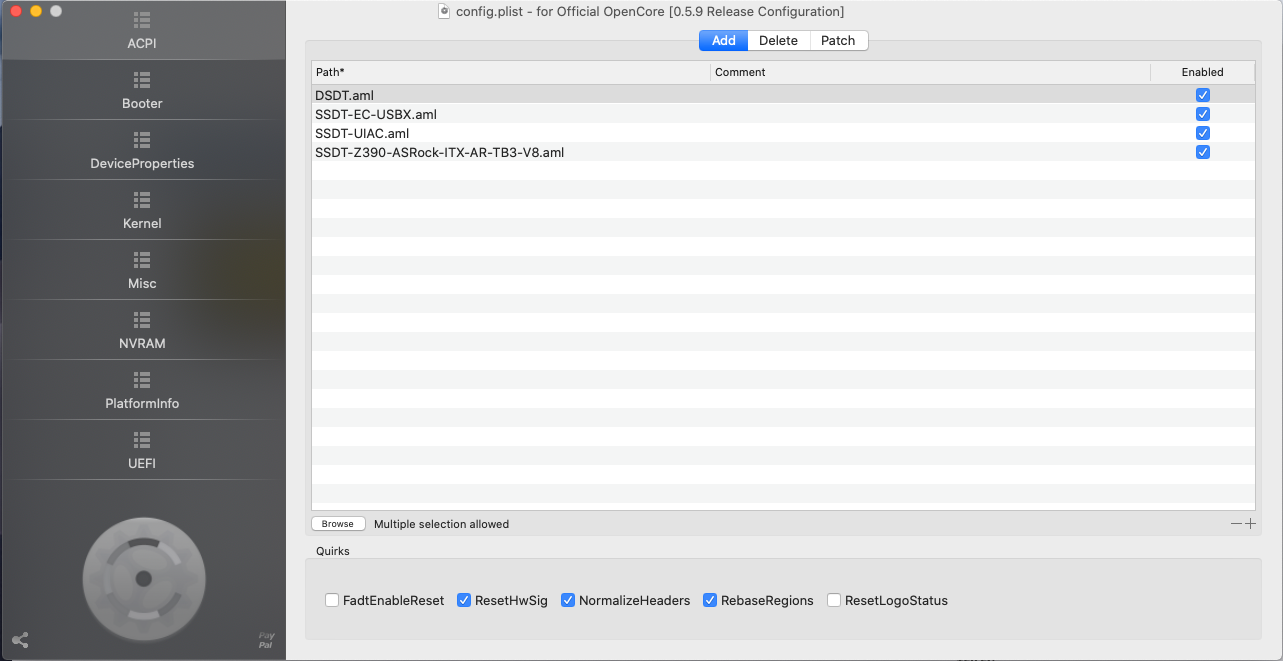Toggle Enabled checkbox for SSDT-EC-USBX.aml

pyautogui.click(x=1203, y=114)
